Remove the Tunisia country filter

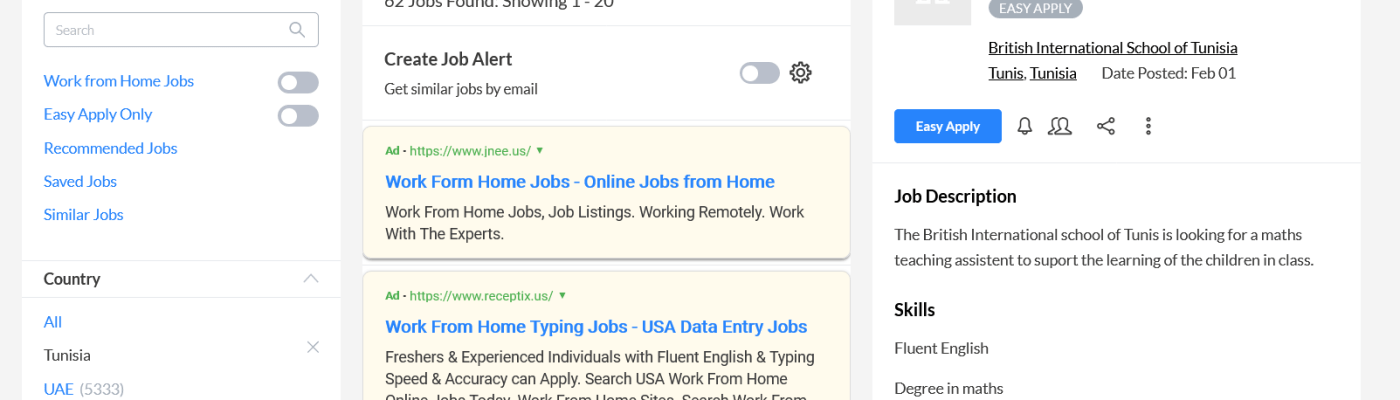pyautogui.click(x=313, y=347)
